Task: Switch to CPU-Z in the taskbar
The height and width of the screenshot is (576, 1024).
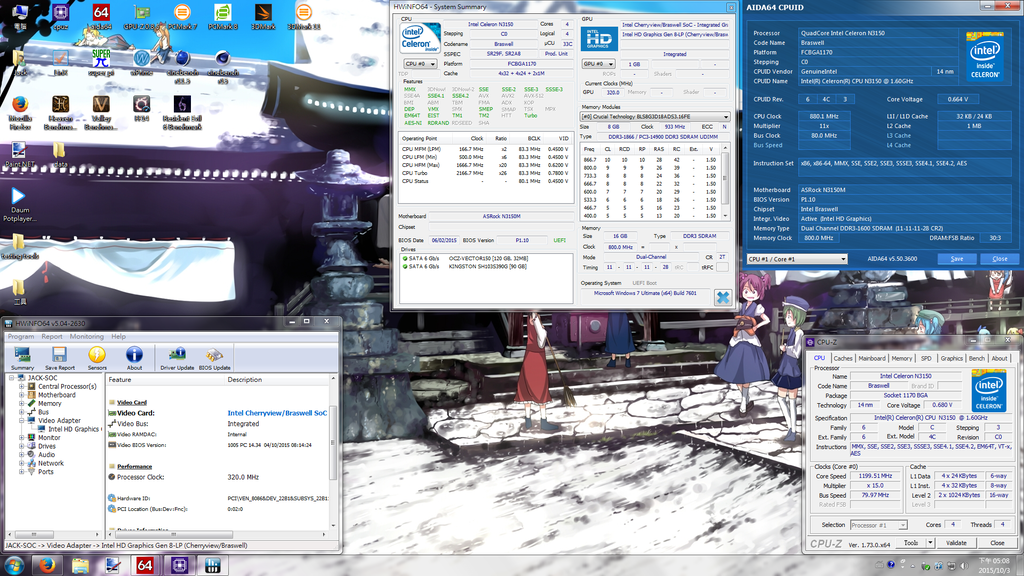Action: (x=179, y=565)
